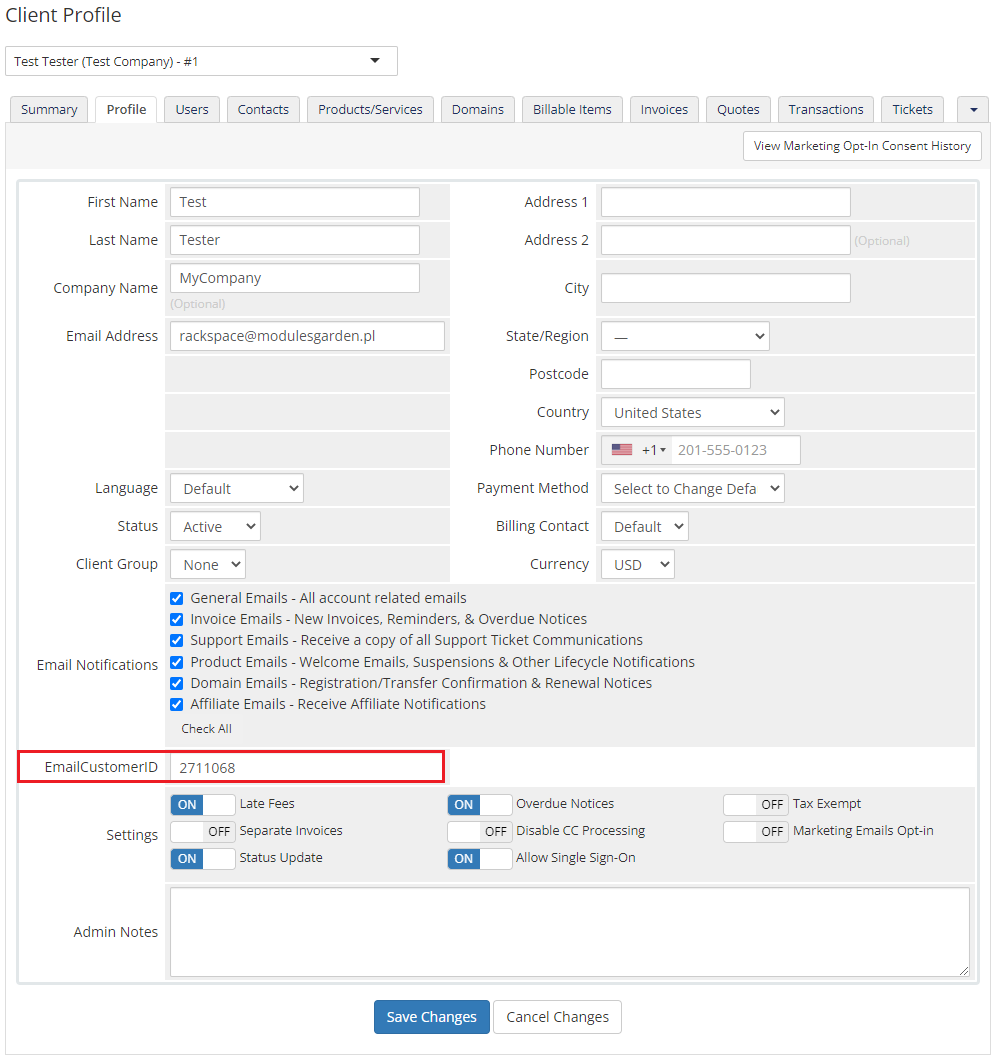Open the Tickets tab
The width and height of the screenshot is (998, 1056).
click(912, 110)
